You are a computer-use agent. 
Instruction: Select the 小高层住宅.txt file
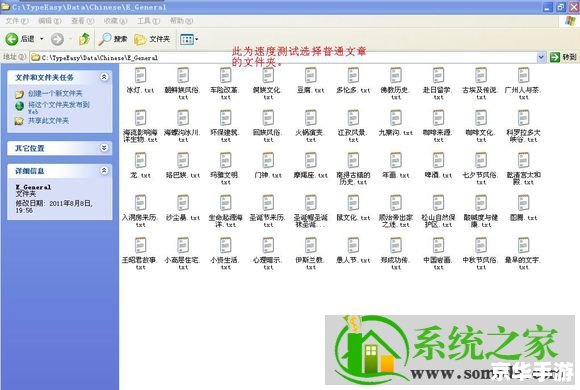coord(183,254)
